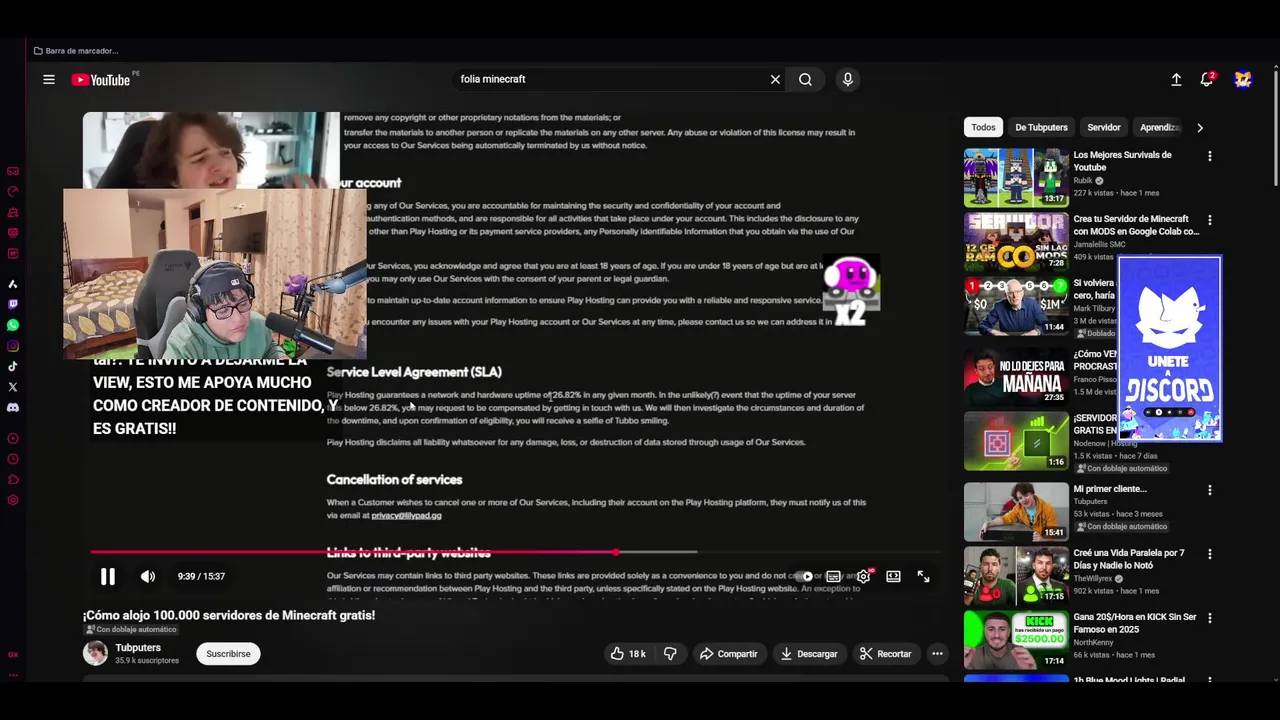Open the Barra de marcadores bookmarks folder
The image size is (1280, 720).
pyautogui.click(x=76, y=51)
